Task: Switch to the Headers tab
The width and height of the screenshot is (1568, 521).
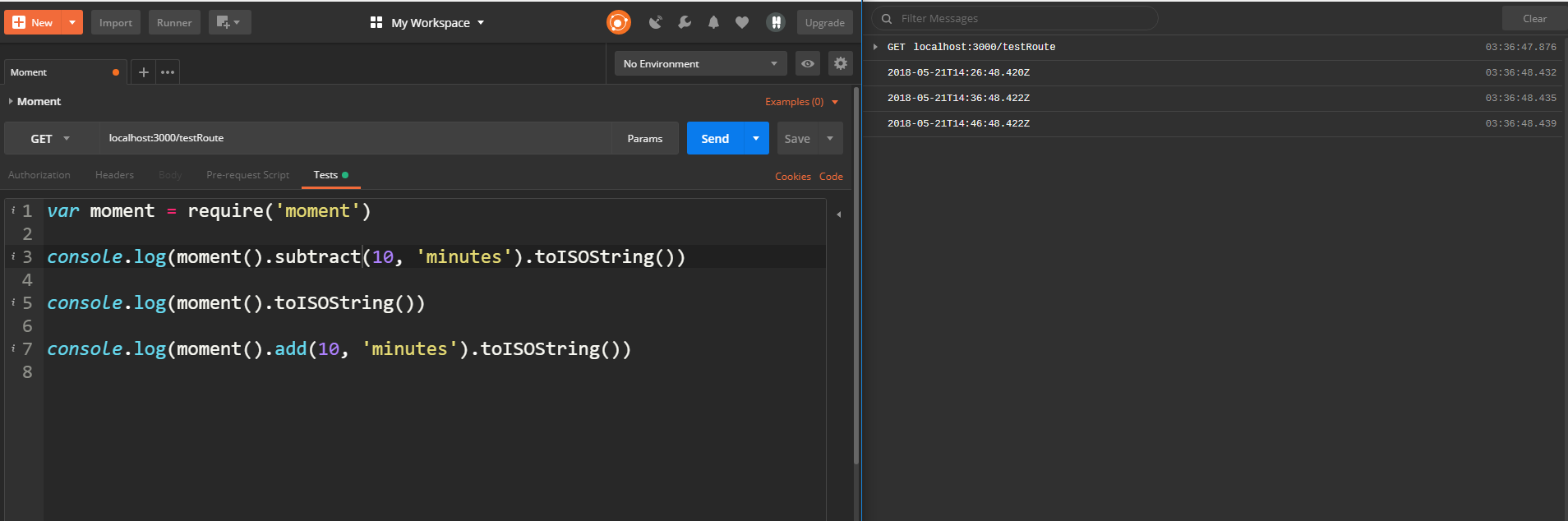Action: coord(114,175)
